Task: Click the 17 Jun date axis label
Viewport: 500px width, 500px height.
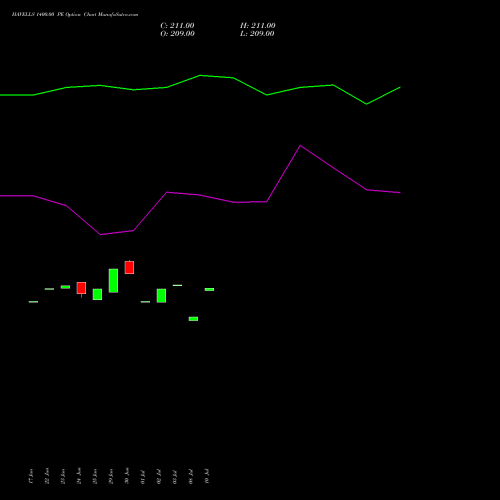Action: [31, 476]
